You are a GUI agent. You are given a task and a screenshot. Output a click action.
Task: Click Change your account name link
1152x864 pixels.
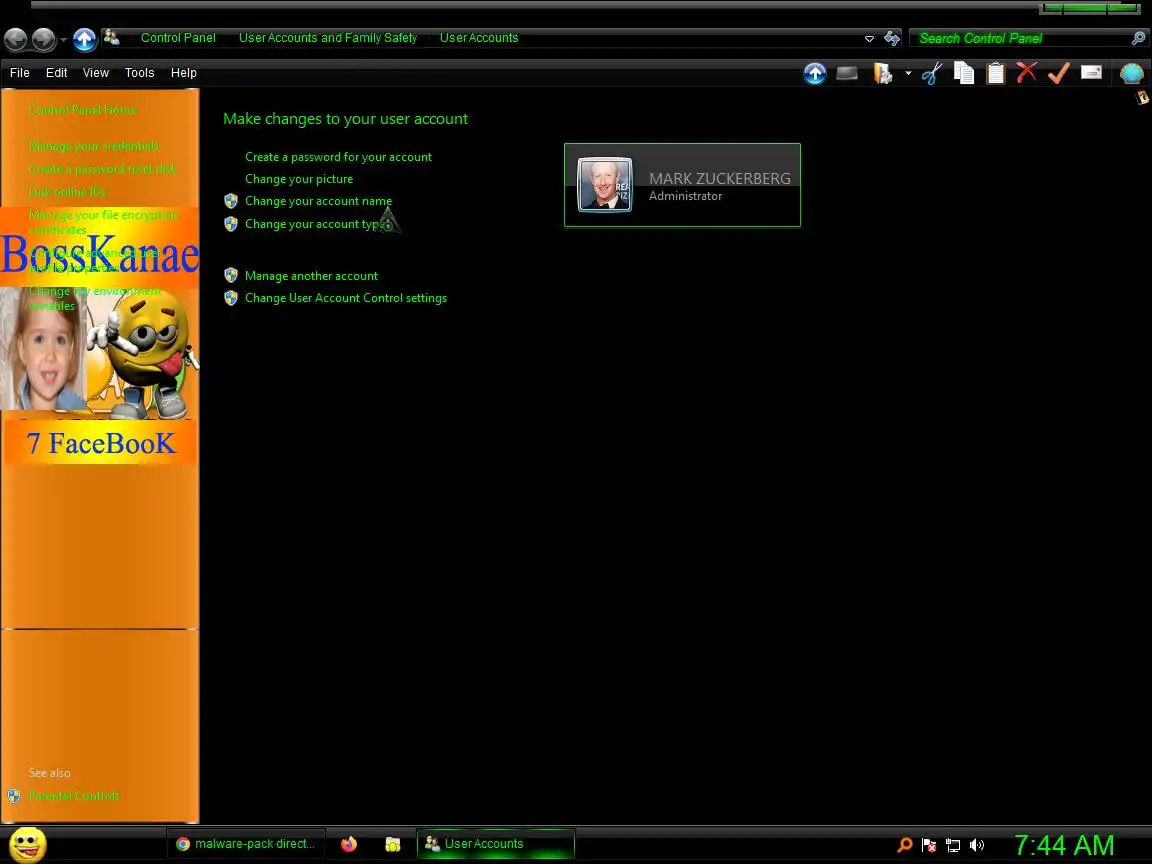click(318, 201)
